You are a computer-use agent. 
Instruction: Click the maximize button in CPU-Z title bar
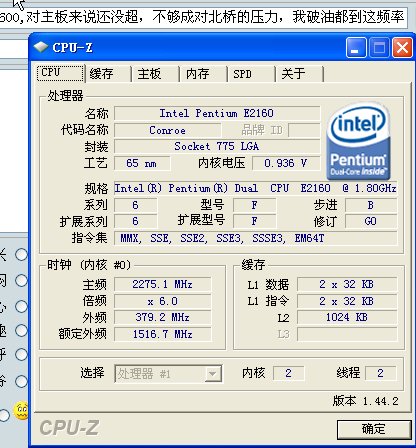tap(379, 48)
